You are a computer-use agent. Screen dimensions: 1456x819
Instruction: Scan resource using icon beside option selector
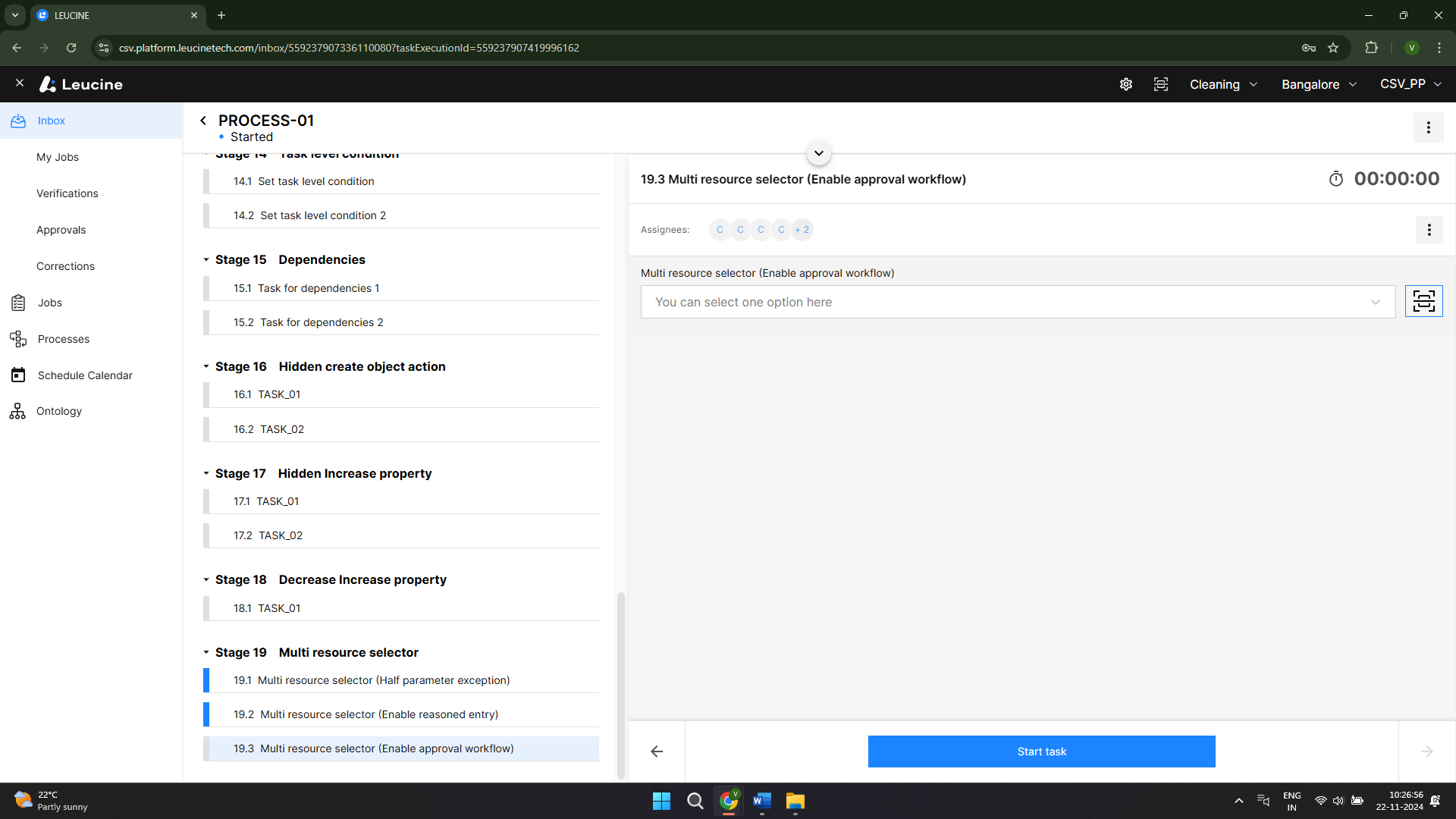1425,301
